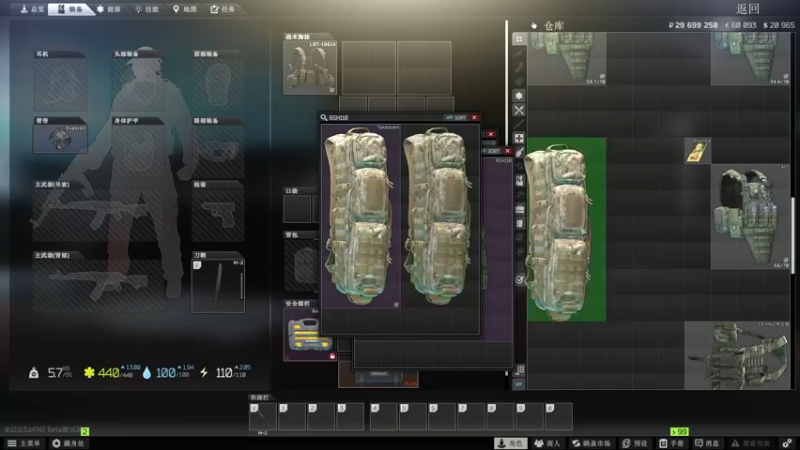Select the first 6SH118 bag in container
Viewport: 800px width, 450px height.
(x=360, y=216)
